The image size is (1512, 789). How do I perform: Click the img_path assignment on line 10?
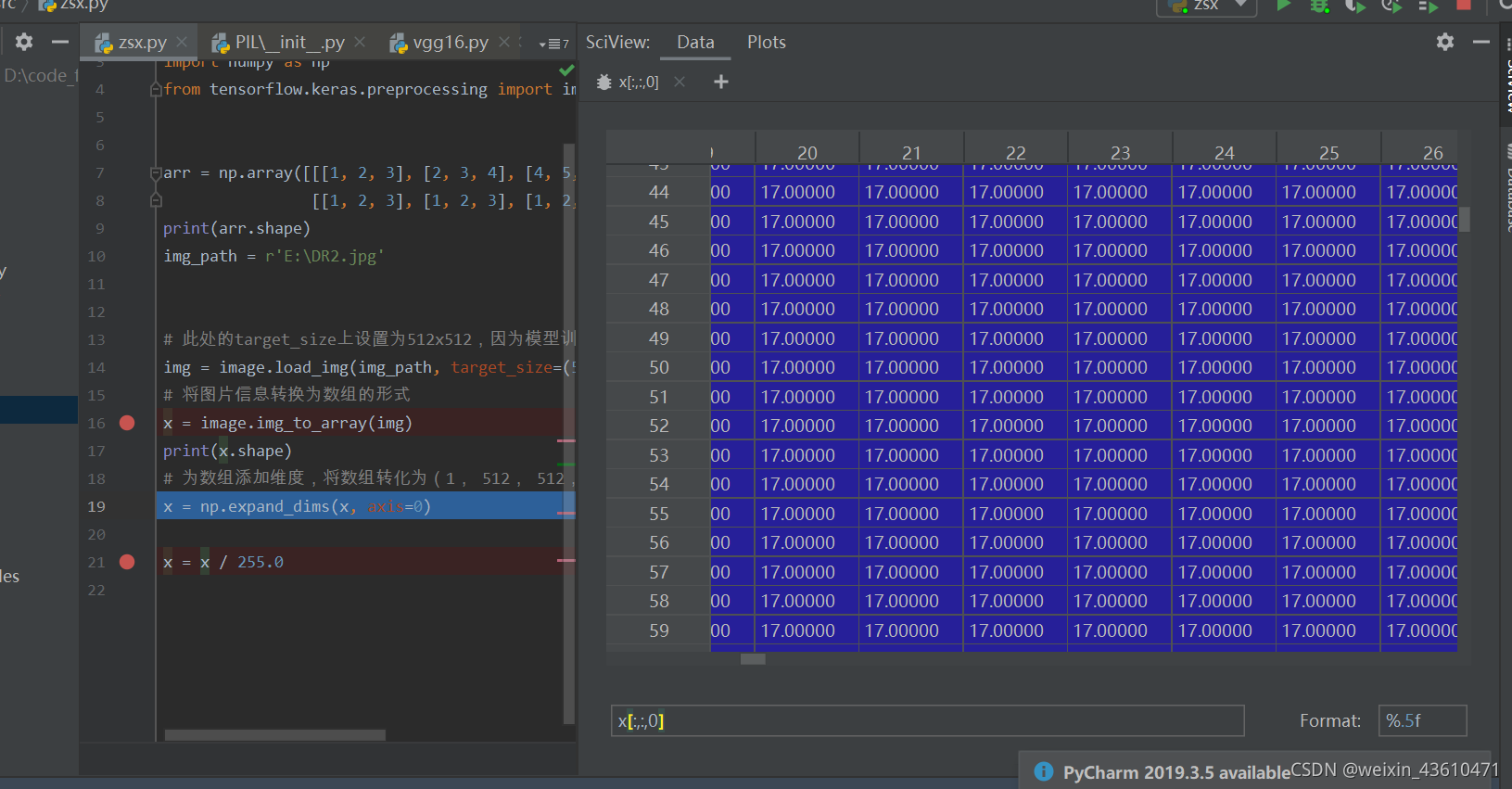[273, 256]
